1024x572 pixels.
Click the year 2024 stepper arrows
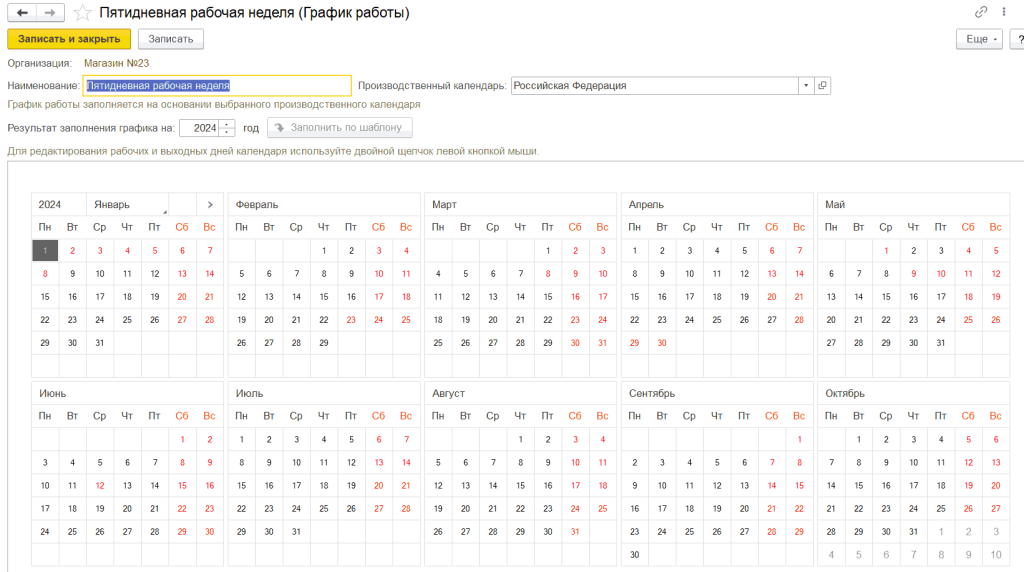click(x=228, y=128)
